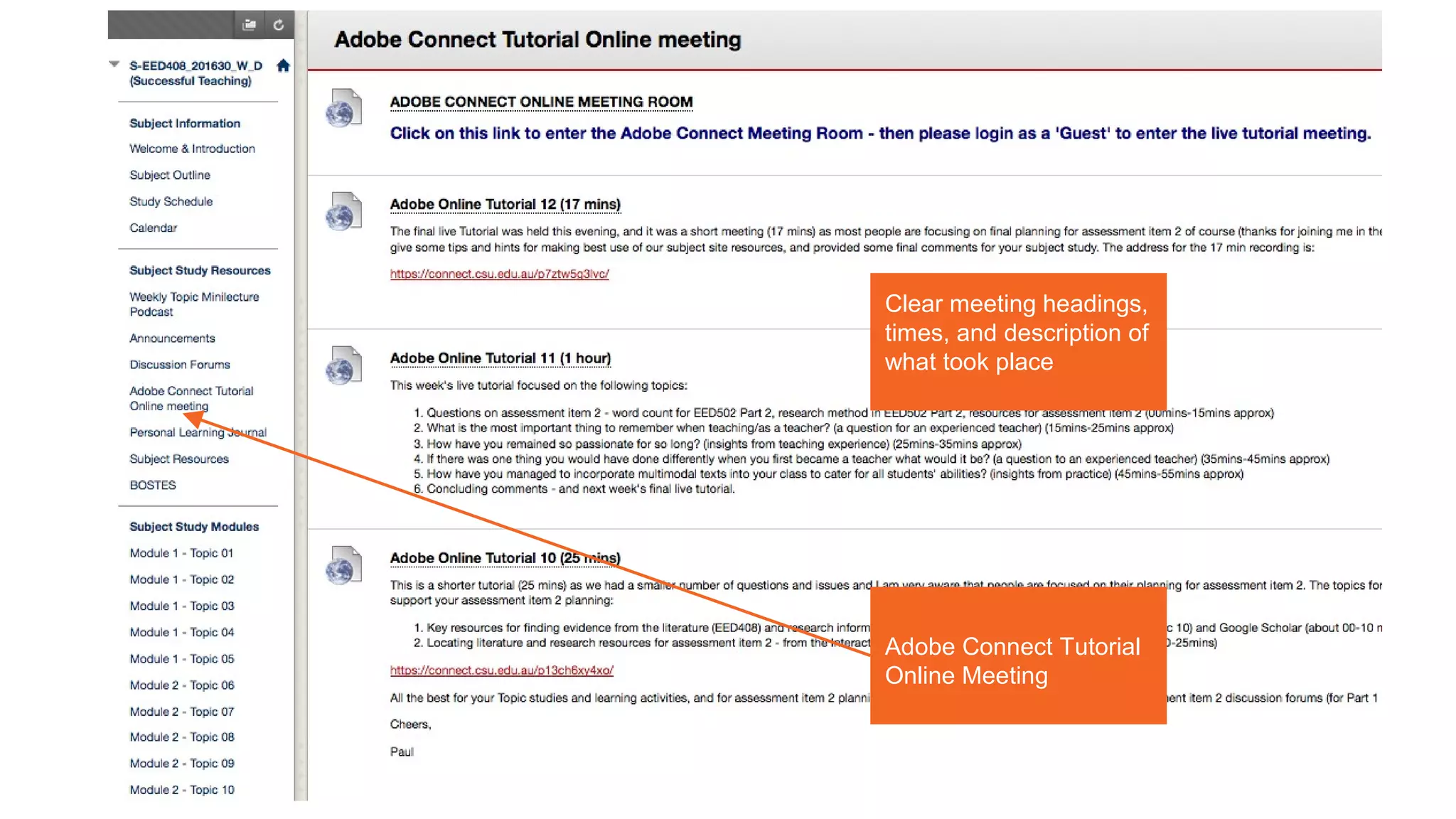Viewport: 1456px width, 819px height.
Task: Click the Subject Information section heading
Action: click(x=185, y=123)
